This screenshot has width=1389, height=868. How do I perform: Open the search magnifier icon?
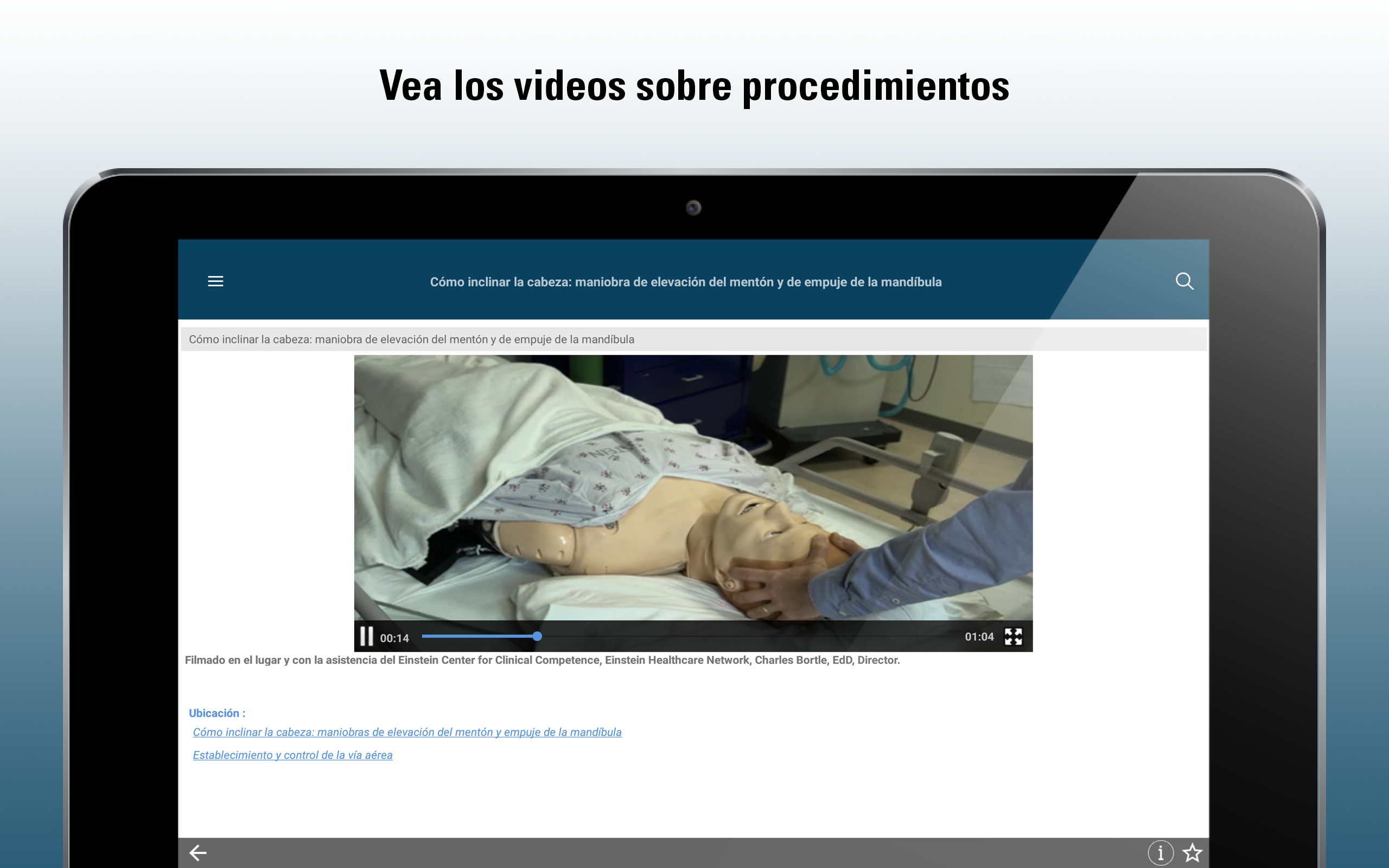click(1184, 282)
